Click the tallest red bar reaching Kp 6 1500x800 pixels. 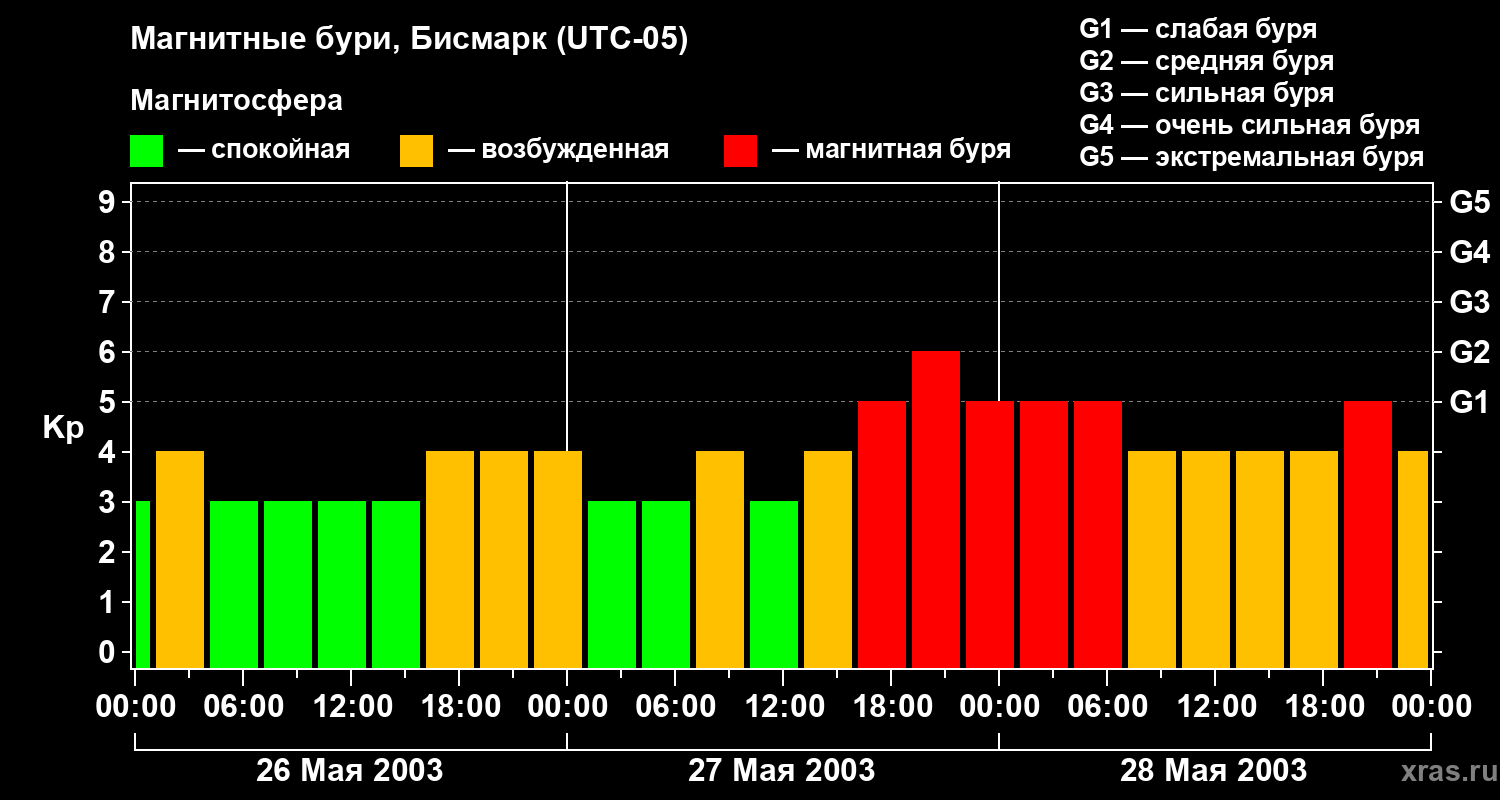[936, 509]
